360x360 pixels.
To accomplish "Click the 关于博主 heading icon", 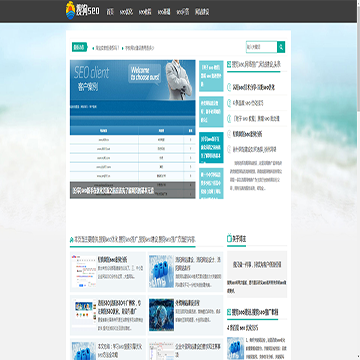I will pyautogui.click(x=229, y=239).
